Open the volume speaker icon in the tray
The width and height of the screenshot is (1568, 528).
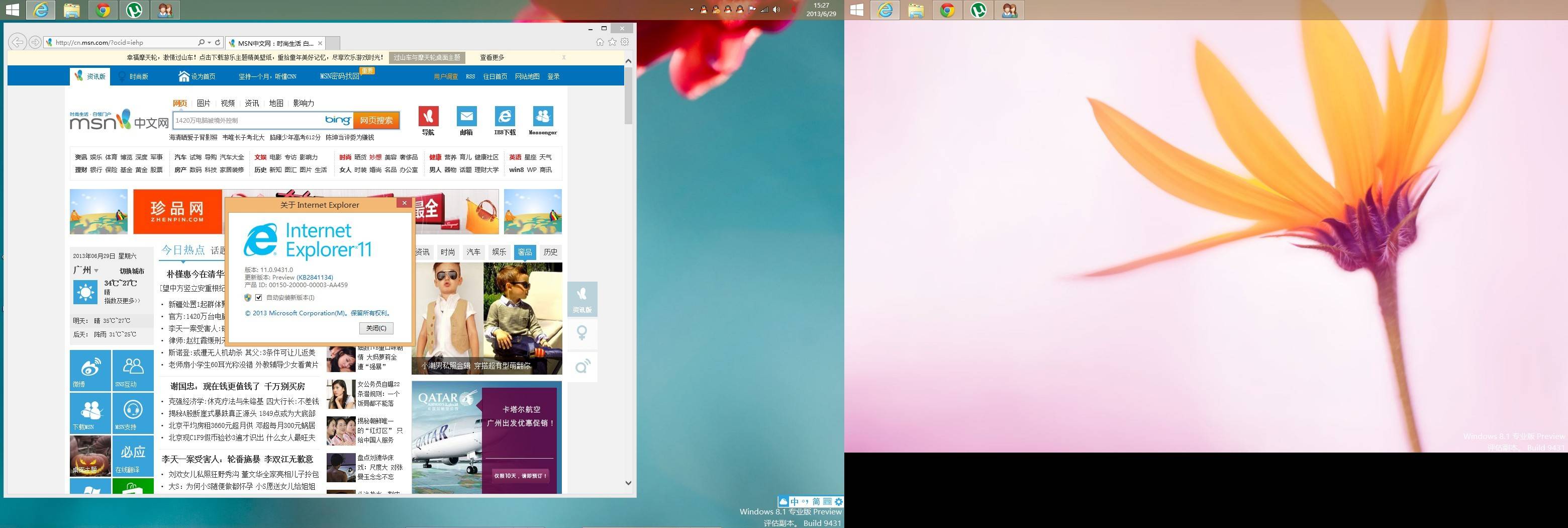click(776, 10)
